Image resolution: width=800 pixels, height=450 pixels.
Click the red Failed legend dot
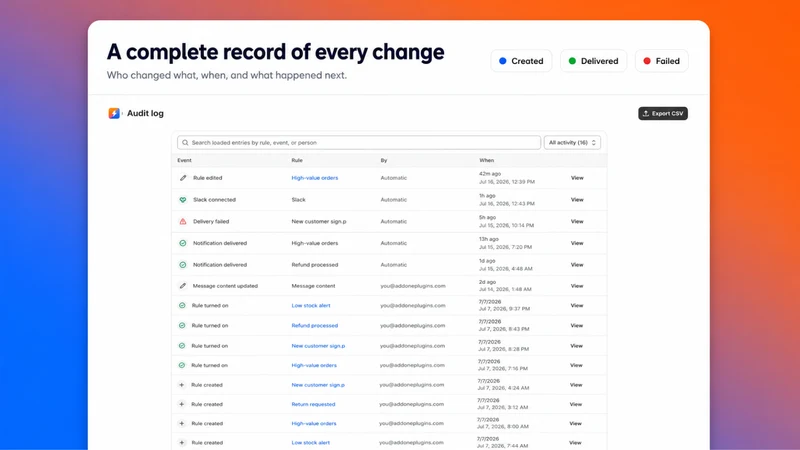point(647,61)
